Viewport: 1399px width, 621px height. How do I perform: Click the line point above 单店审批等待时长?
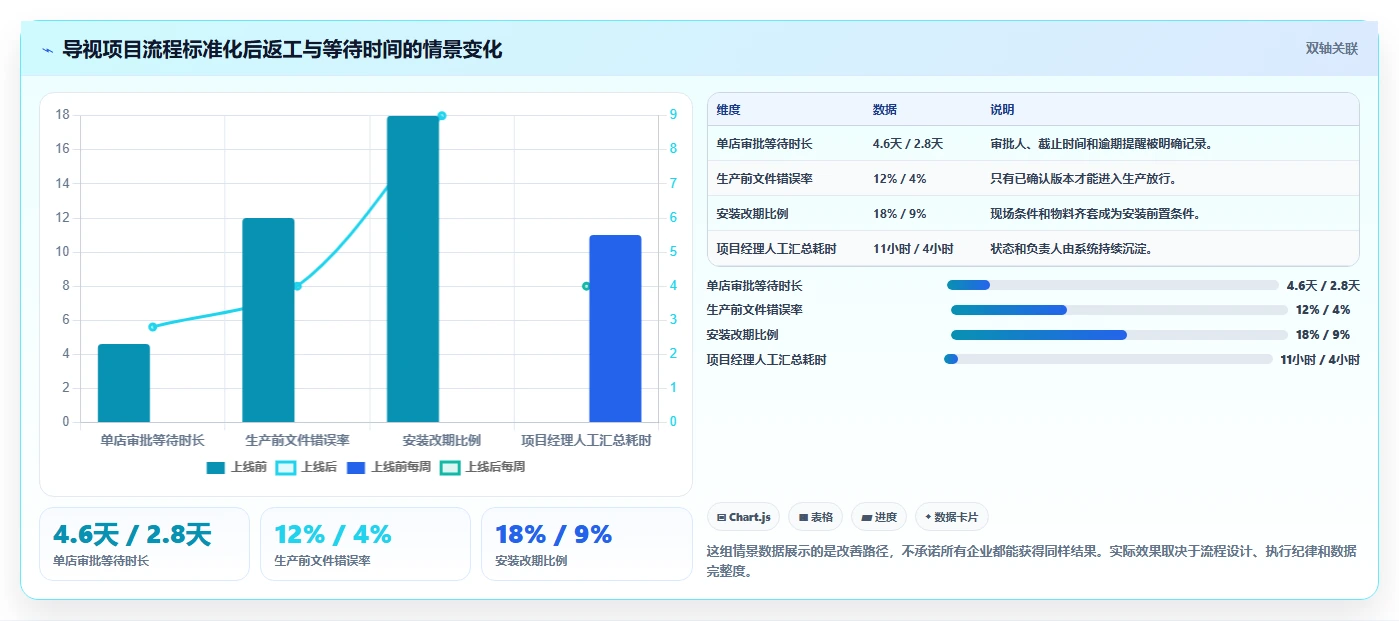click(152, 327)
